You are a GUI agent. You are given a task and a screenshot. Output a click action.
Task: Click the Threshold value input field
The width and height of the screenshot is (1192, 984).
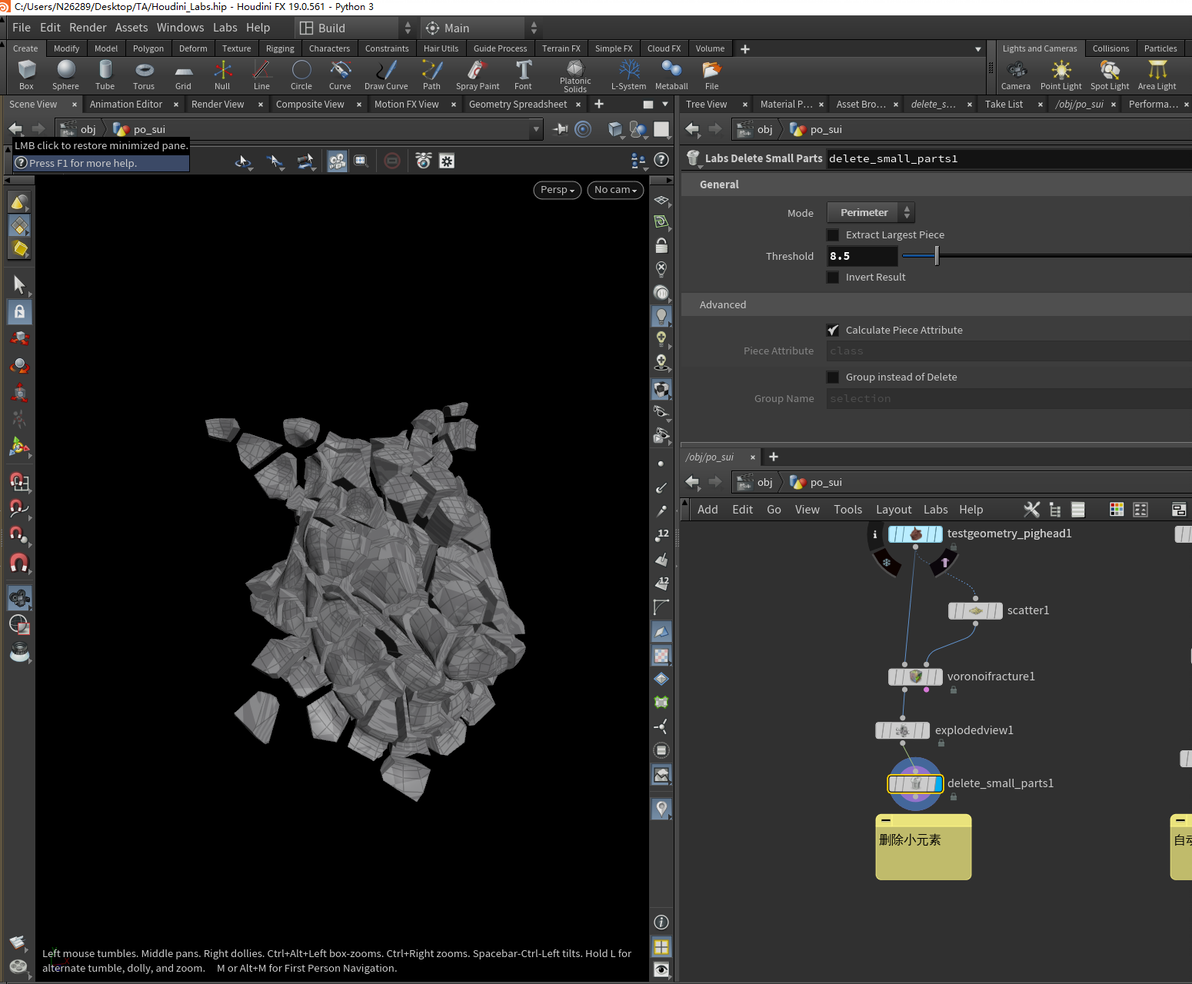tap(860, 256)
